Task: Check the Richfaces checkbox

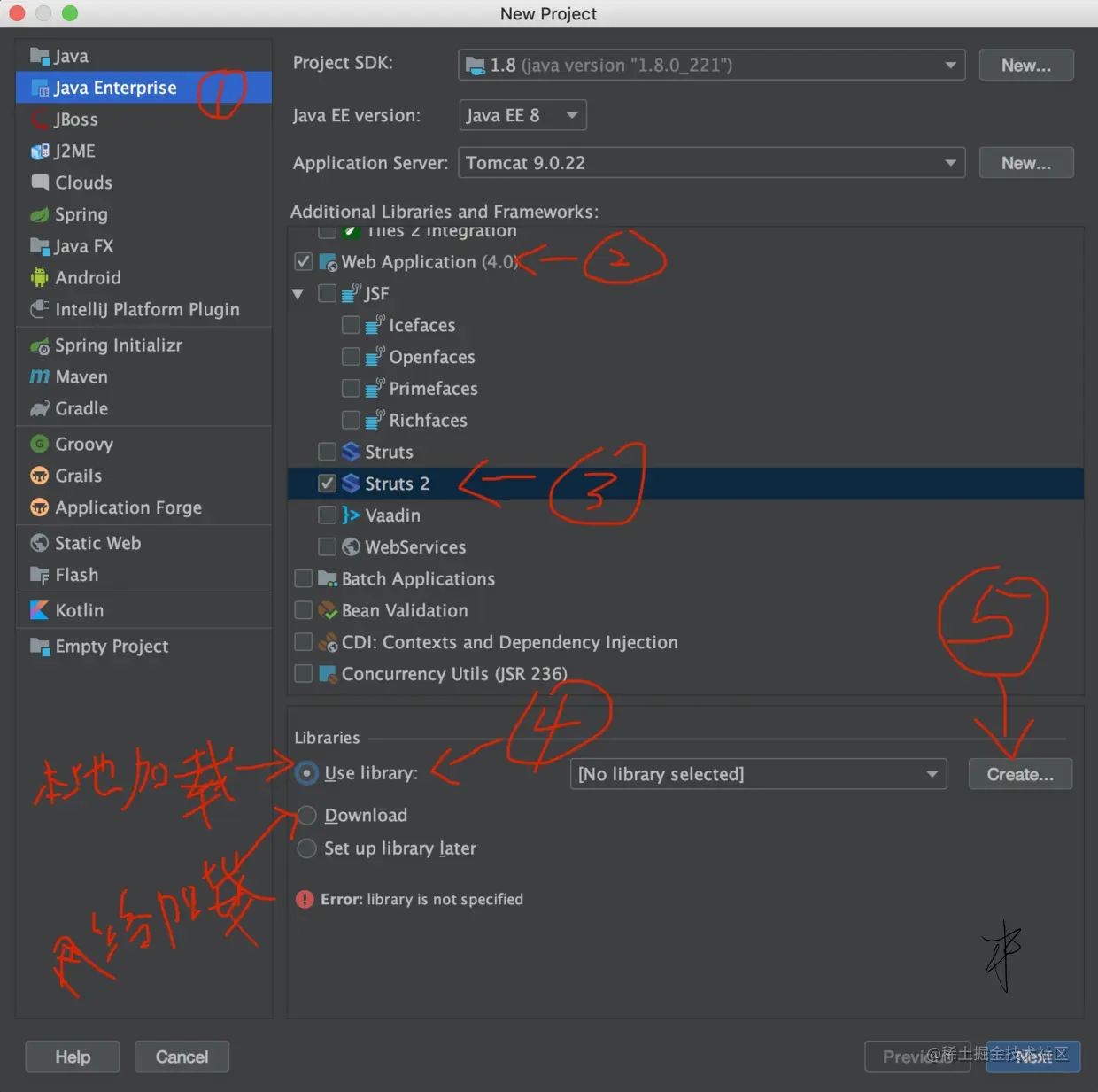Action: [351, 421]
